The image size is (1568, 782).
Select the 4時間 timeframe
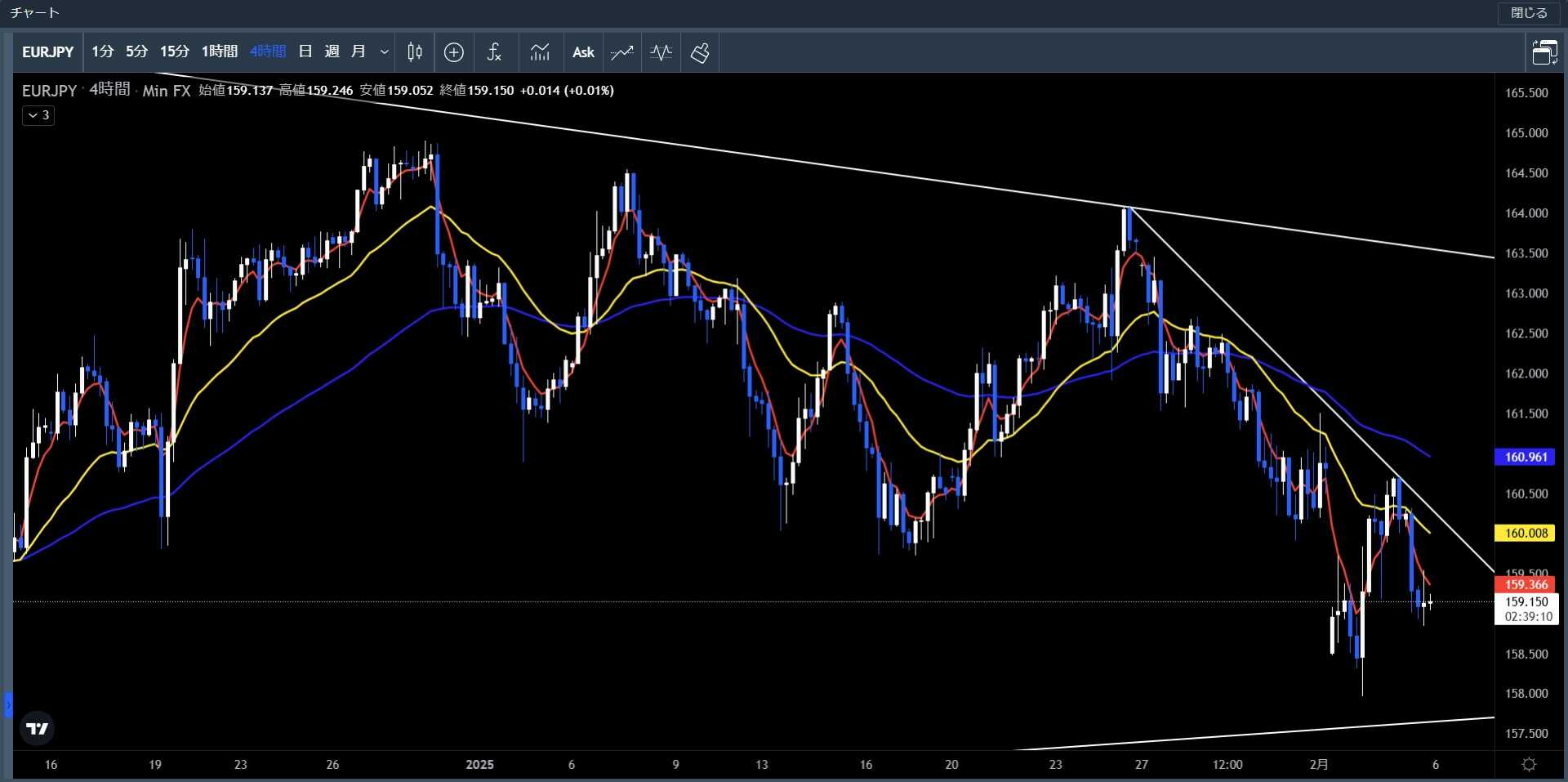pyautogui.click(x=267, y=51)
